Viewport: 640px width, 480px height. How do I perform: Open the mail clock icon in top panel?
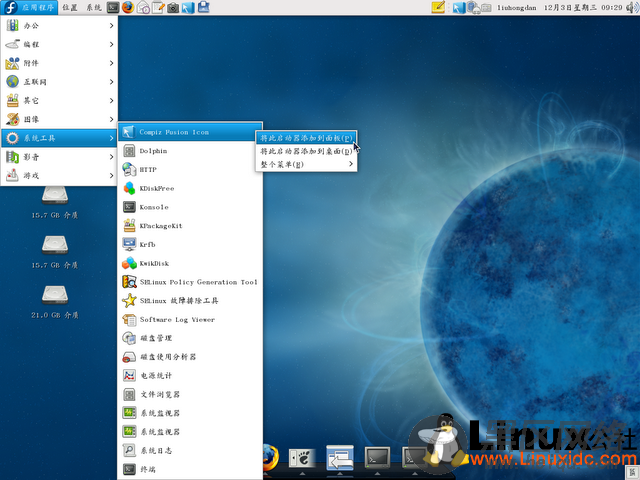[x=143, y=7]
